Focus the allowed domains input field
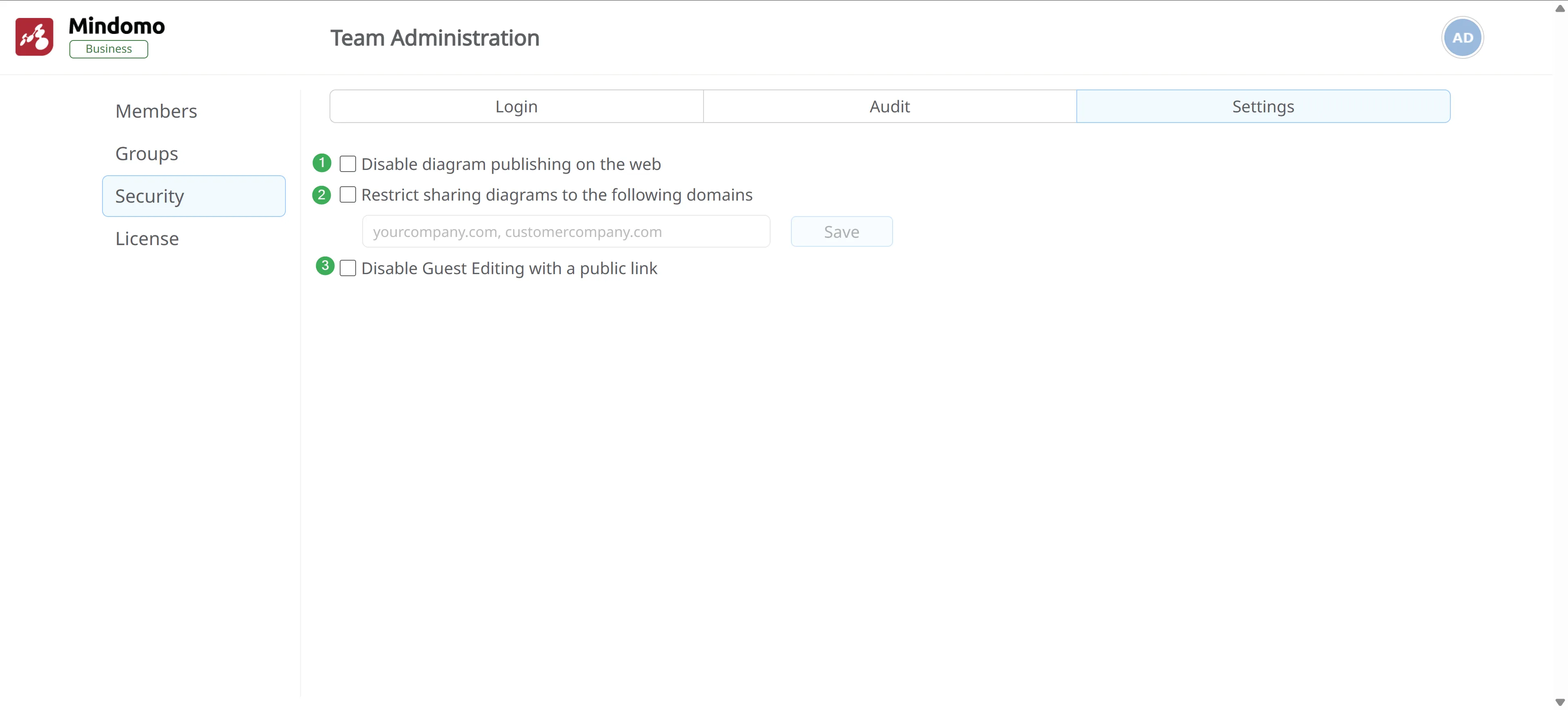1568x710 pixels. click(x=566, y=232)
